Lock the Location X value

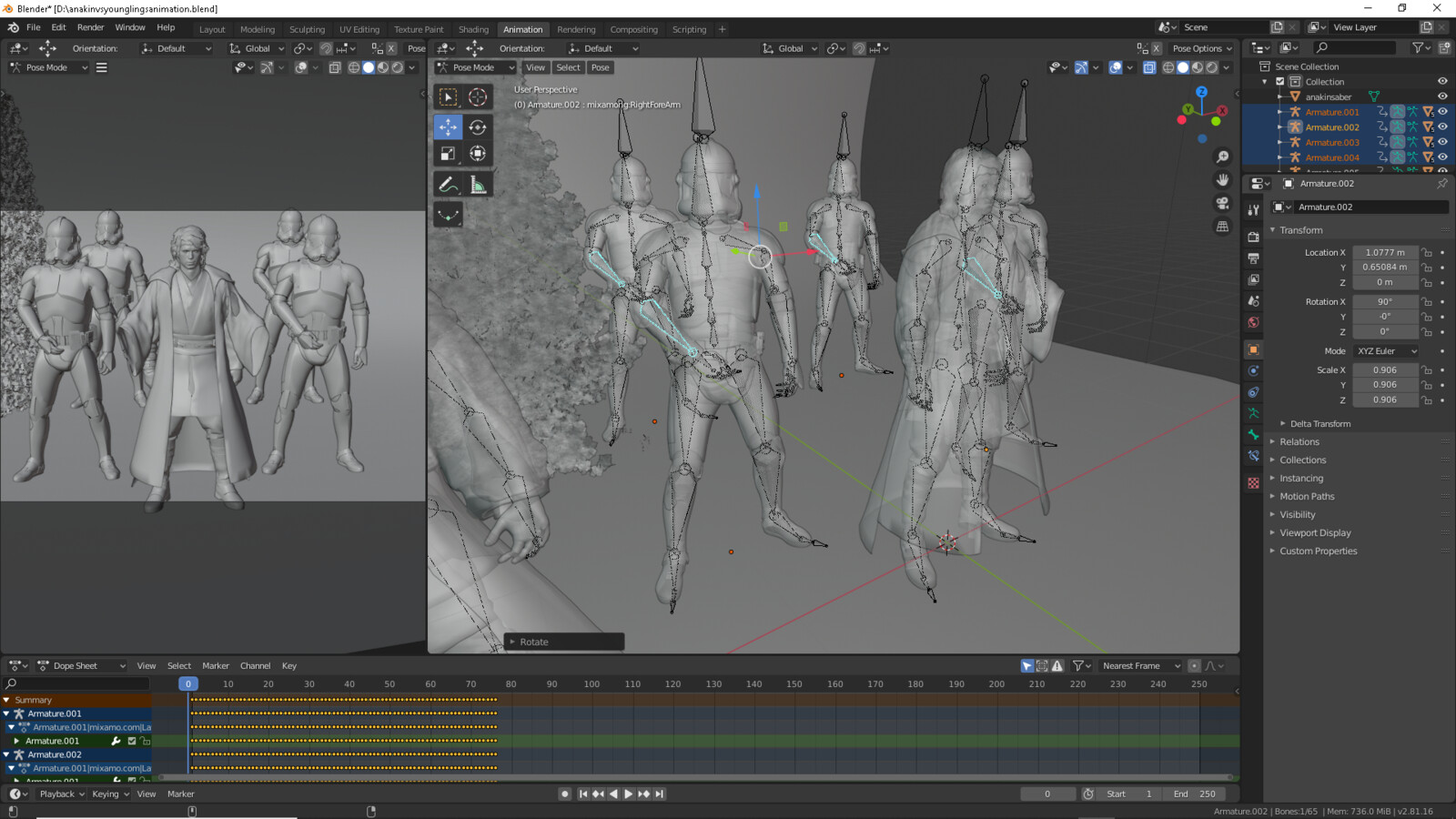click(x=1427, y=252)
